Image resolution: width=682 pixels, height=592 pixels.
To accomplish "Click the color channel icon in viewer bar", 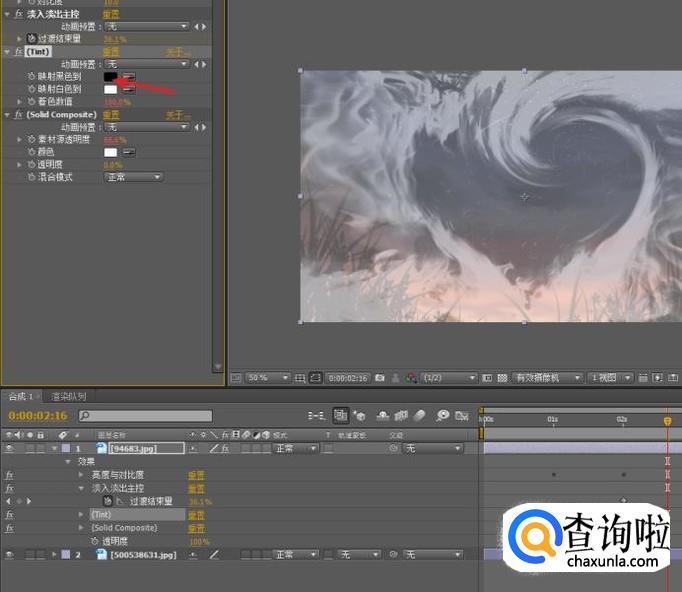I will pos(411,378).
